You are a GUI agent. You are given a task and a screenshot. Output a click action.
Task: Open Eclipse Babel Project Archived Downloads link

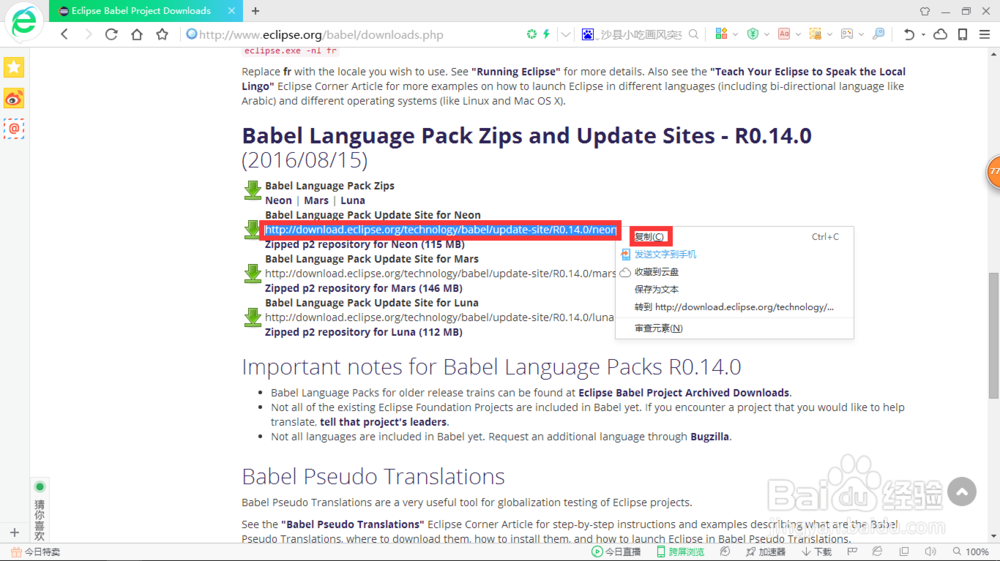[684, 393]
